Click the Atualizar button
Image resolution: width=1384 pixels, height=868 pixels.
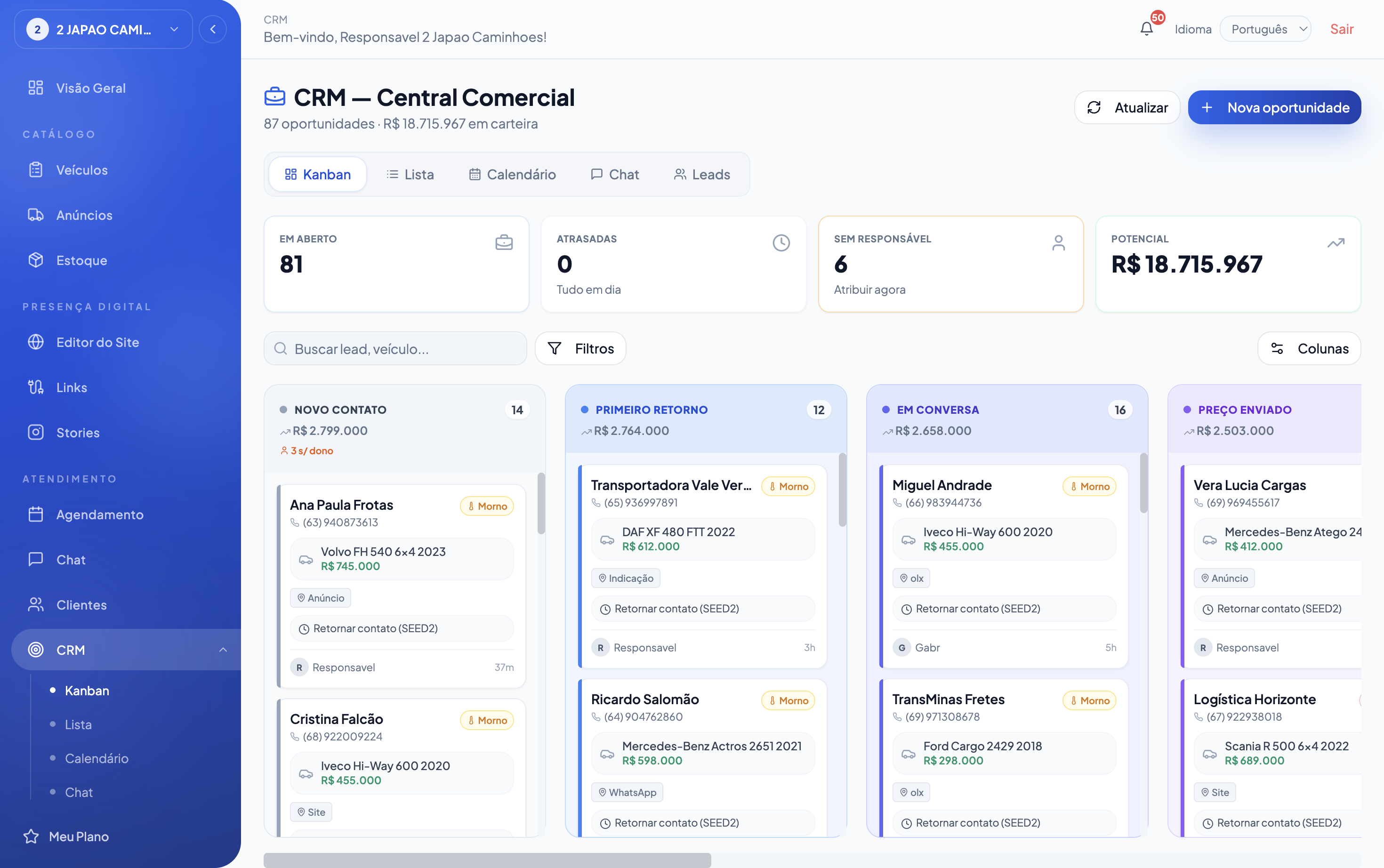click(x=1127, y=107)
